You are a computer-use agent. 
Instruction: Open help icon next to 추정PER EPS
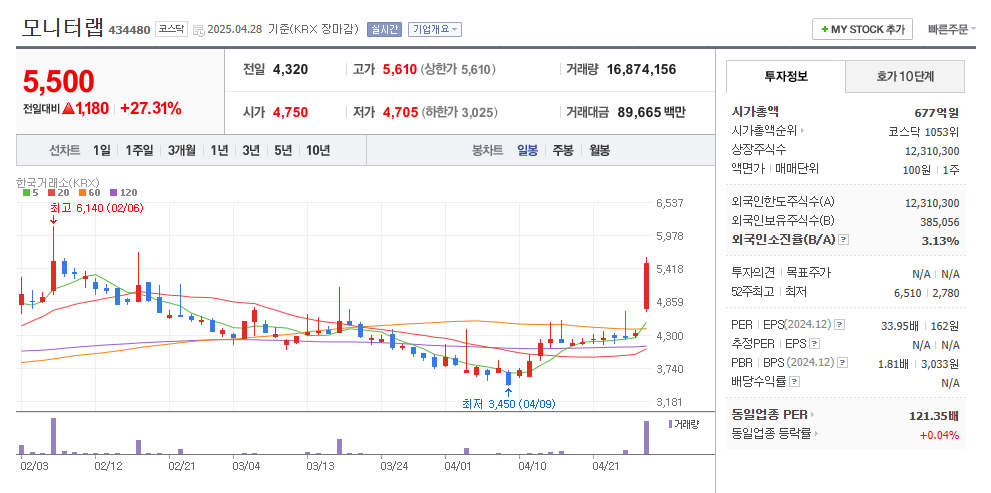[x=815, y=344]
